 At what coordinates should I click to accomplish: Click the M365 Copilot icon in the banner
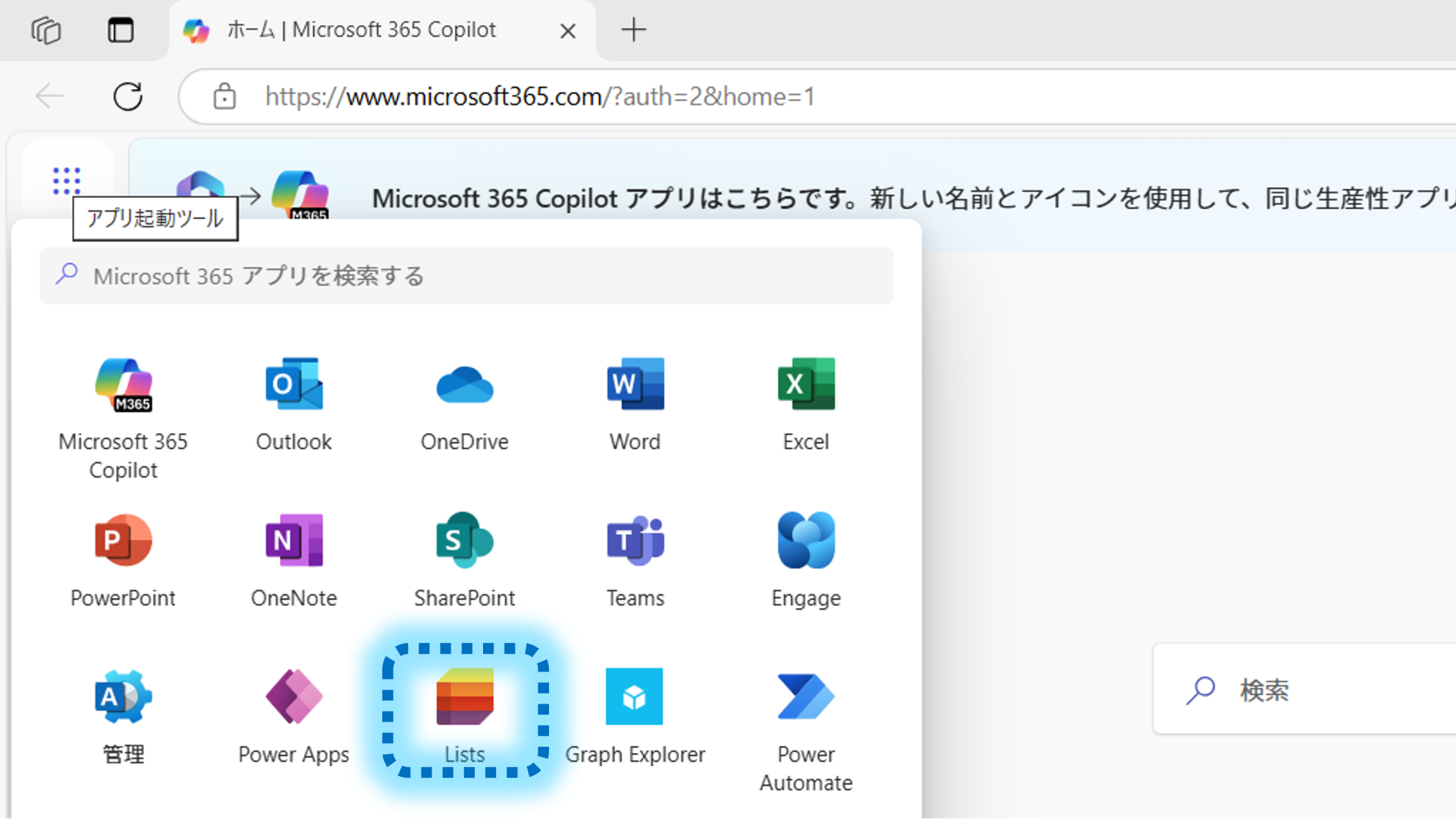(x=301, y=195)
